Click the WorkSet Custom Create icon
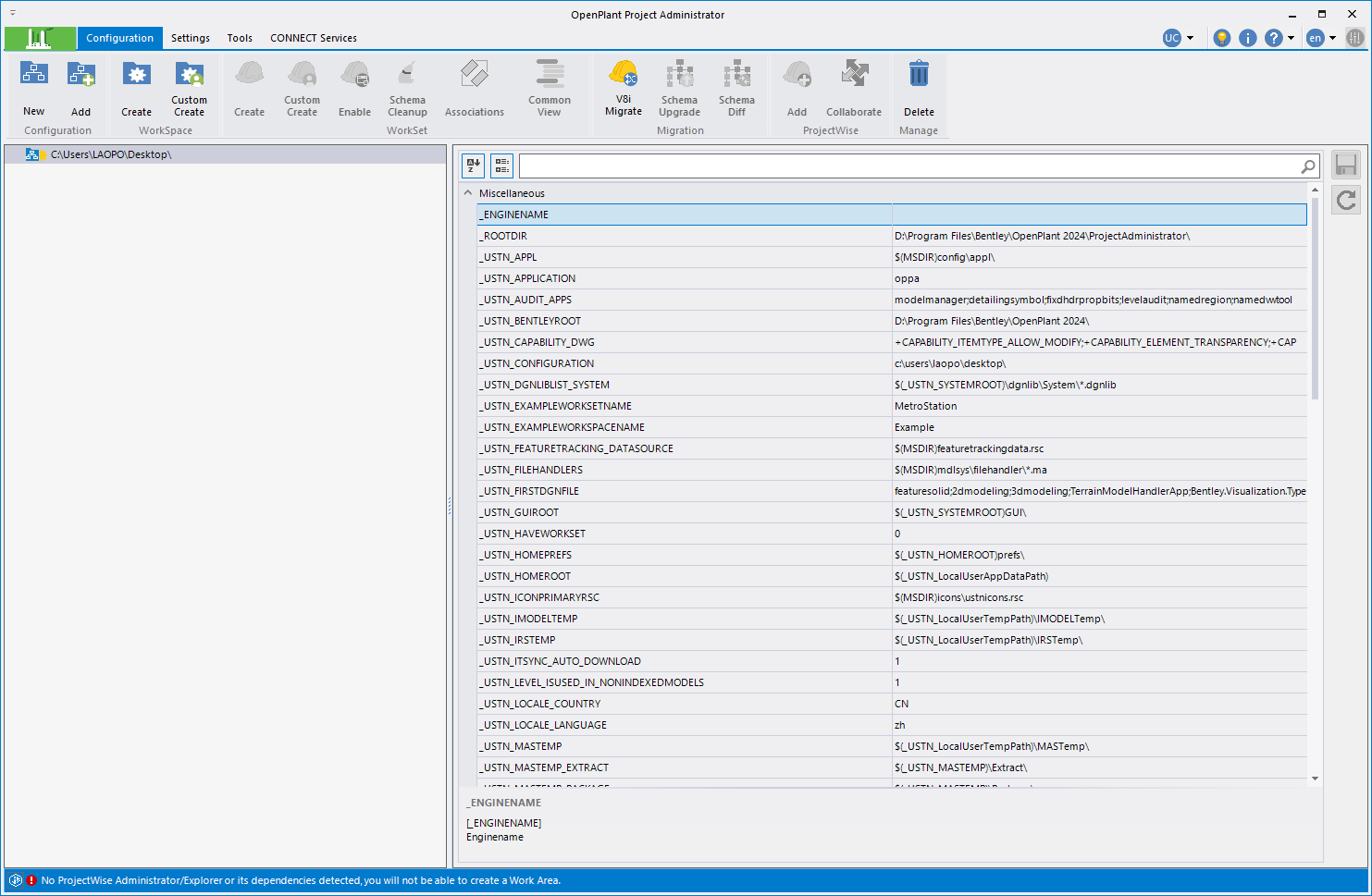 coord(302,74)
